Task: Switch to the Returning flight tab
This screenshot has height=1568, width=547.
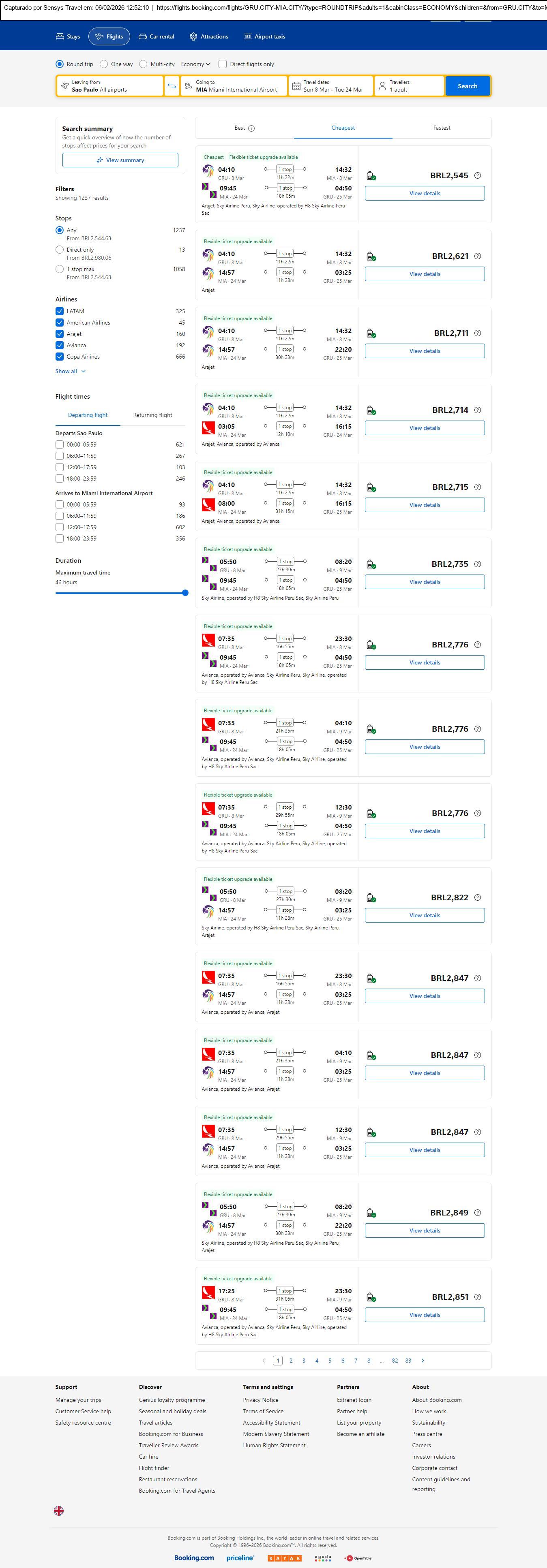Action: coord(152,415)
